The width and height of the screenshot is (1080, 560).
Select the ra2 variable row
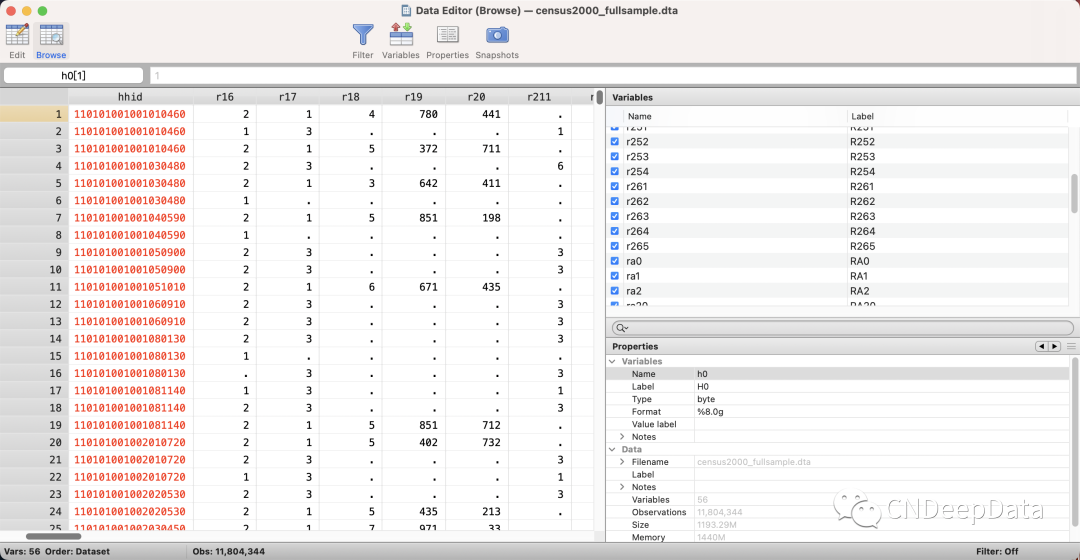point(839,291)
